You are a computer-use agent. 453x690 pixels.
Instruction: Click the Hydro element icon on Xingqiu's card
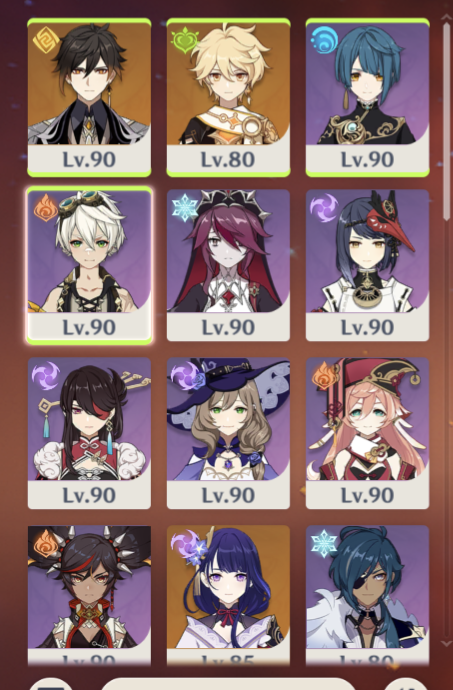pos(324,40)
